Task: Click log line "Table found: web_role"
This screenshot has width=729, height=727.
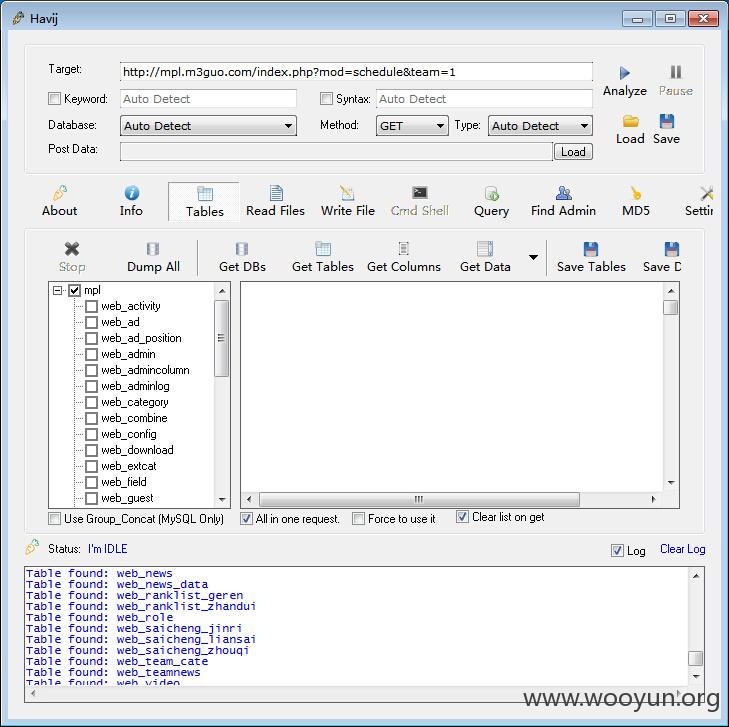Action: point(99,617)
